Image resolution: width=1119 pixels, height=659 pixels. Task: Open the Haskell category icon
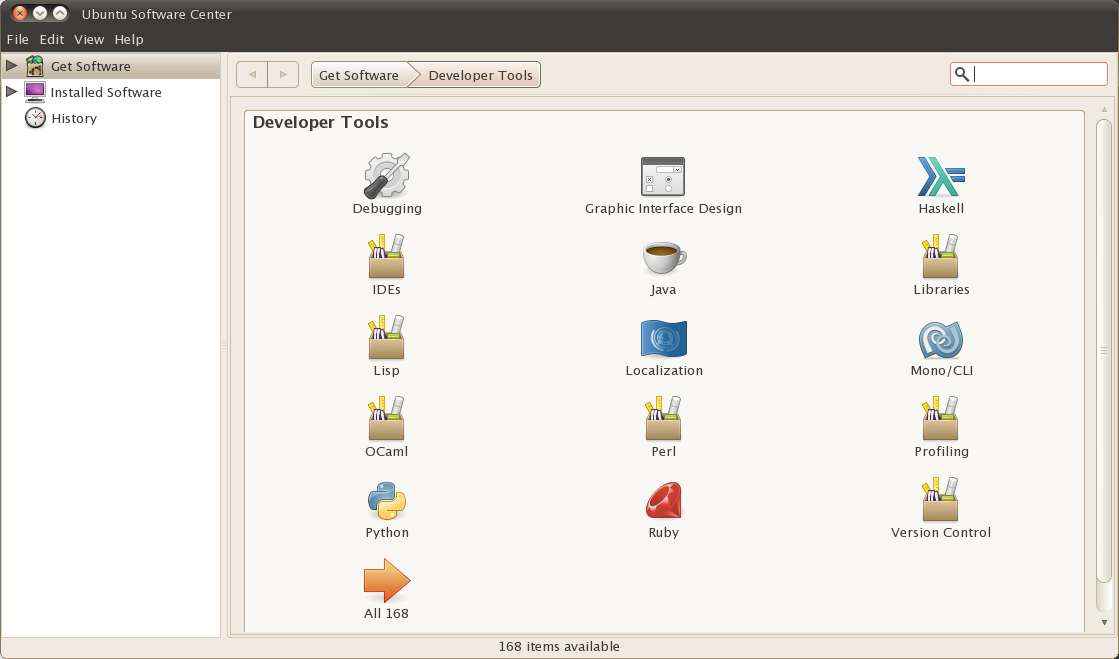point(941,176)
